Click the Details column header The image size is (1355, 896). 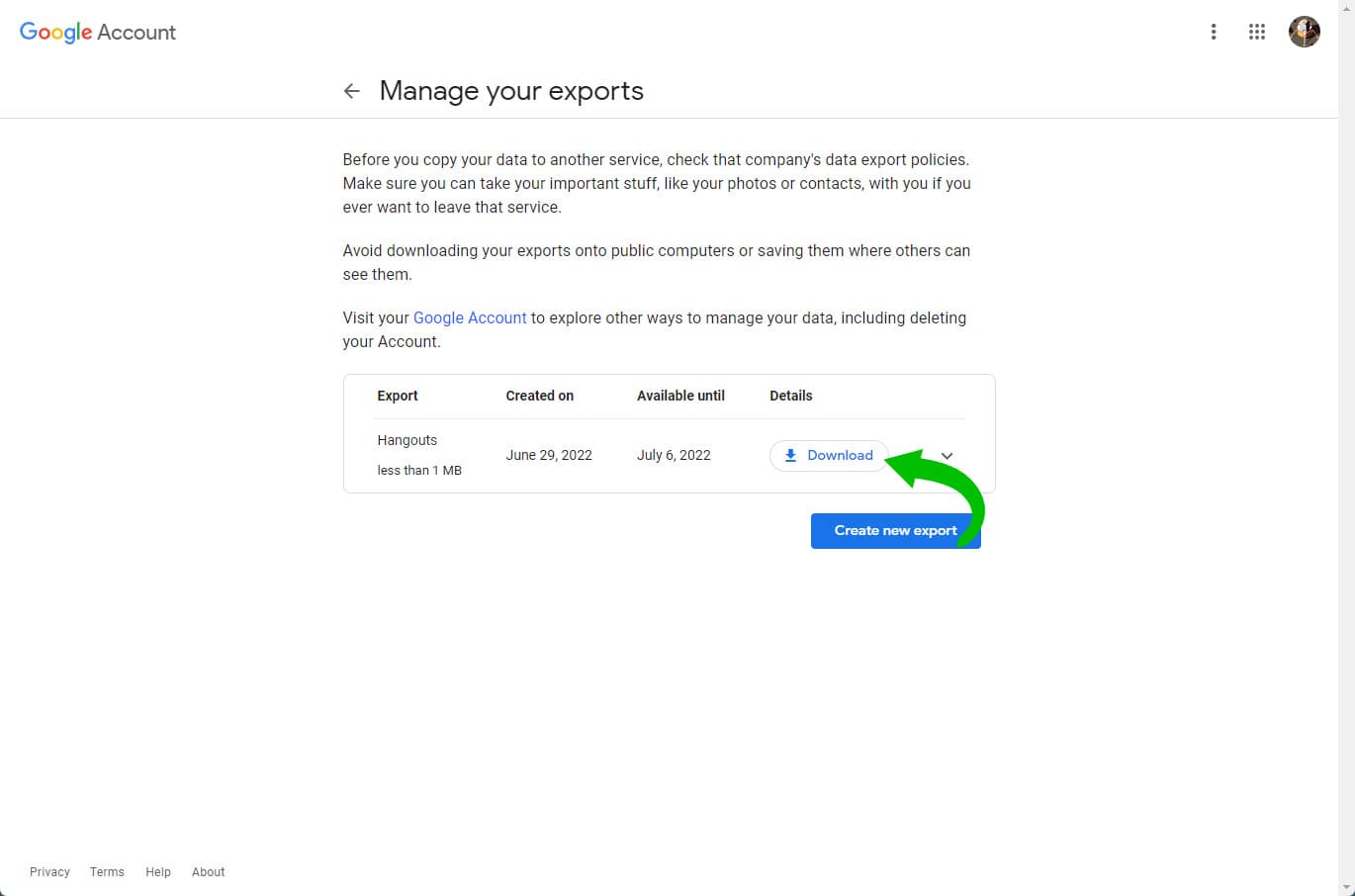click(x=790, y=396)
